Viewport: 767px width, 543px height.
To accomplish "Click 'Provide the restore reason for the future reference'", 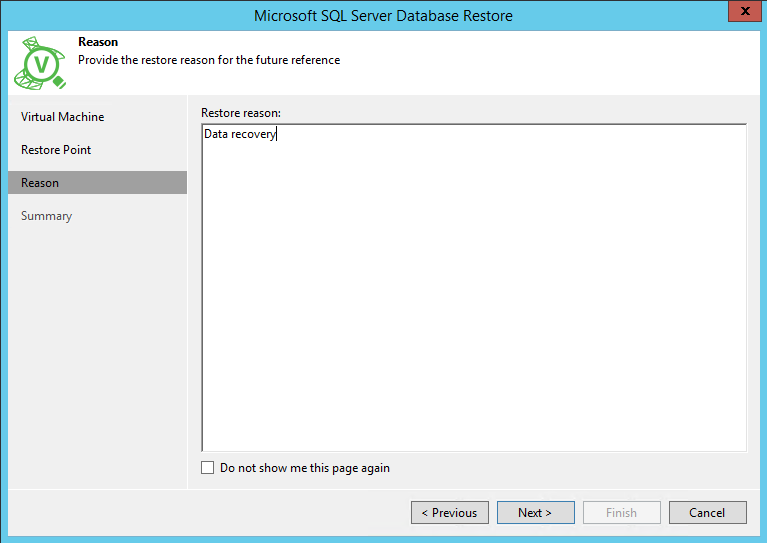I will [209, 60].
